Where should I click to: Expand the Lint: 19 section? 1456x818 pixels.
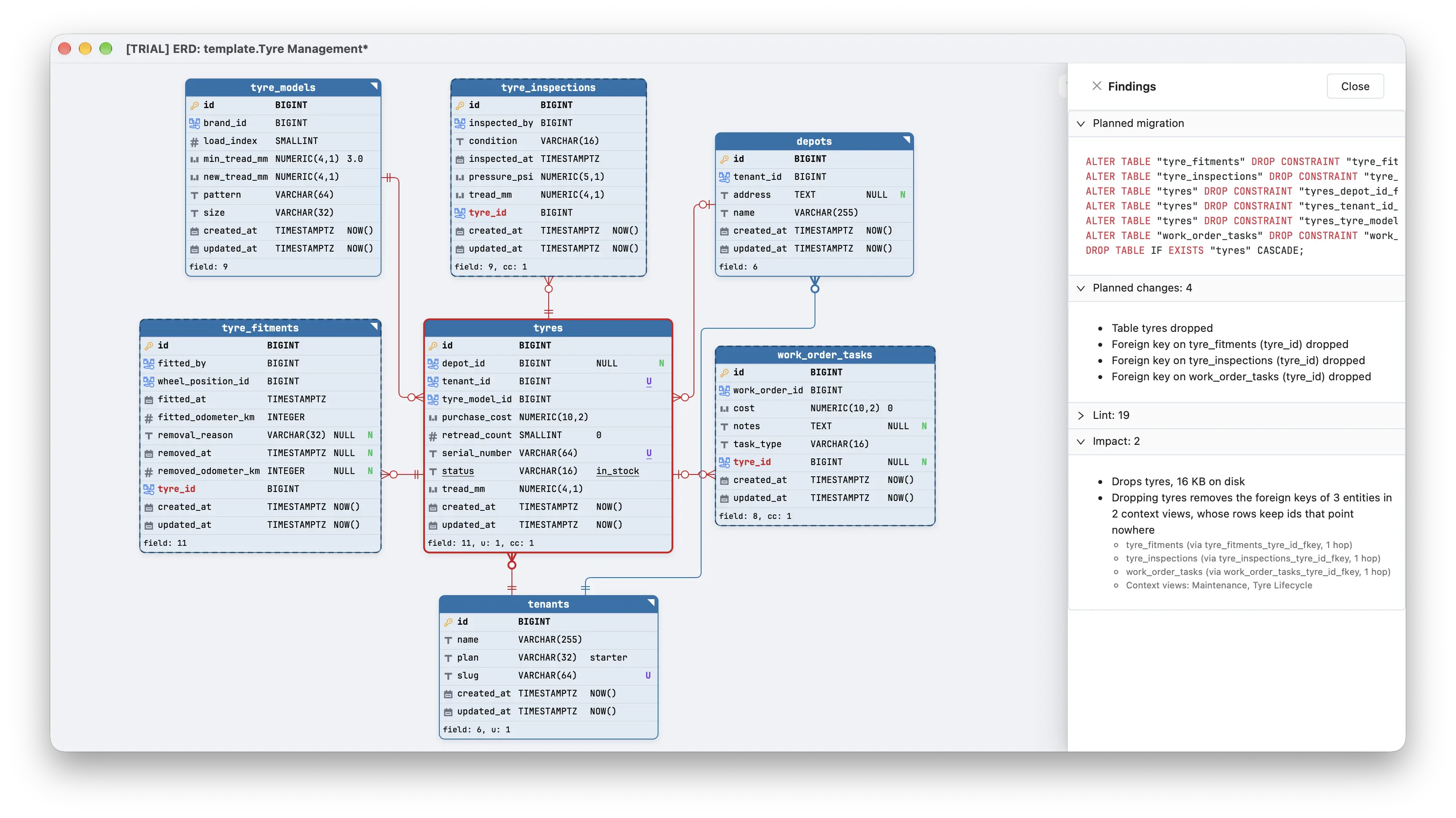point(1081,415)
